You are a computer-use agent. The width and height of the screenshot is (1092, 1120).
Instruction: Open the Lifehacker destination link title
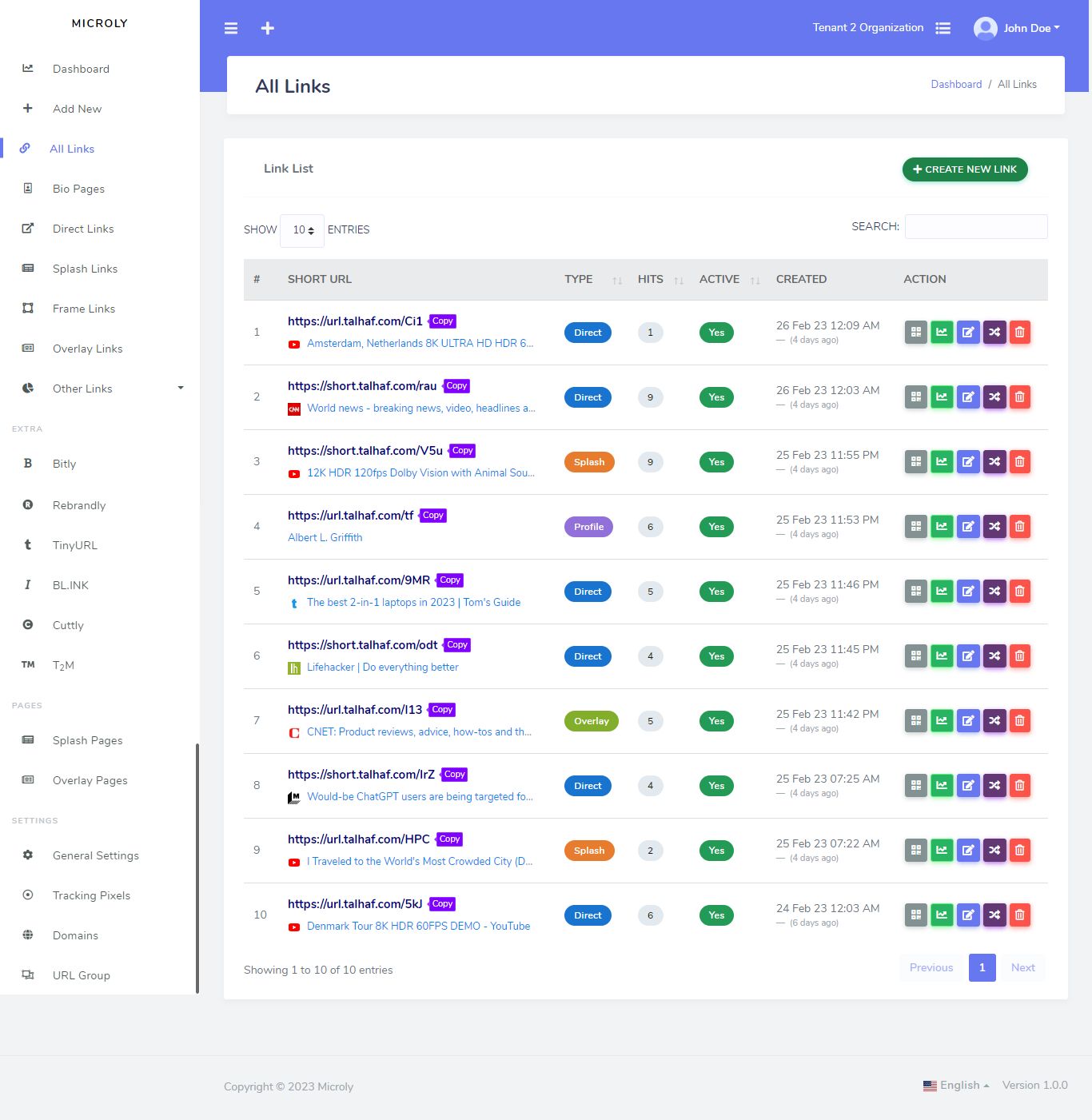pos(383,668)
